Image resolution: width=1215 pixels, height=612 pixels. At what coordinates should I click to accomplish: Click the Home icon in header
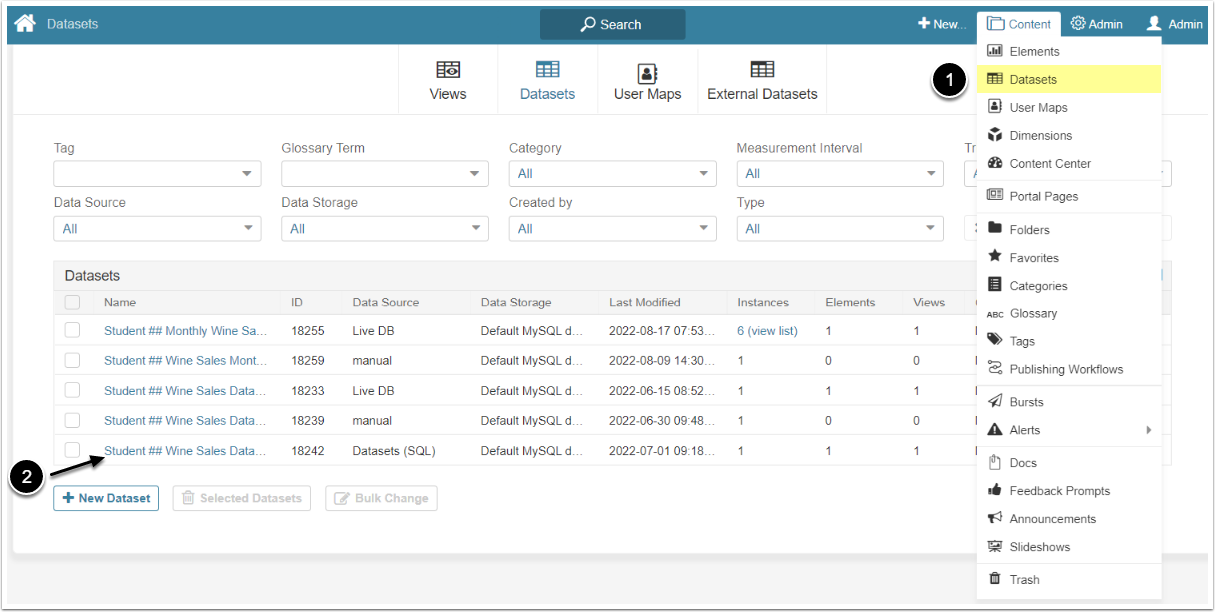25,23
